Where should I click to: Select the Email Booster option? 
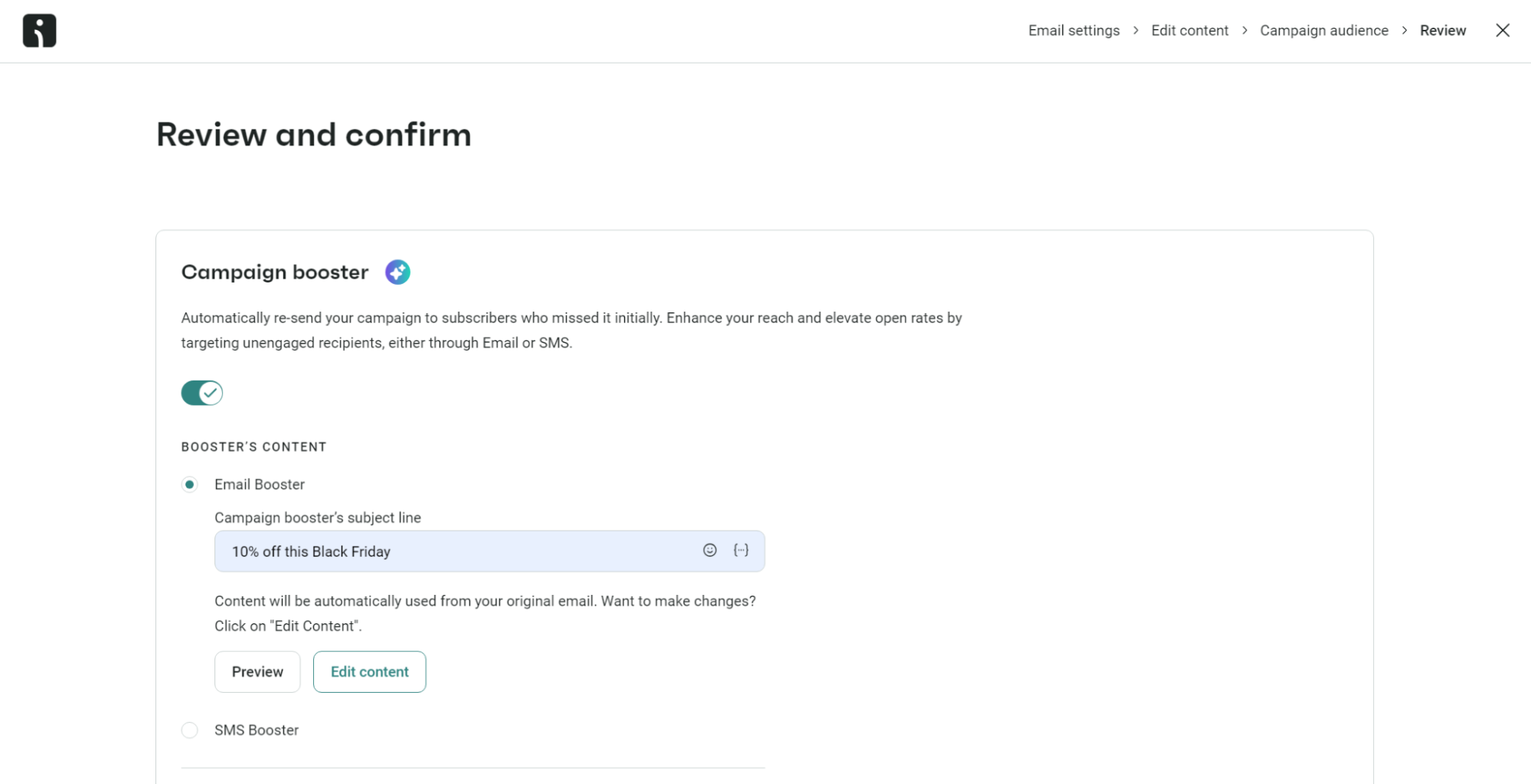tap(189, 484)
